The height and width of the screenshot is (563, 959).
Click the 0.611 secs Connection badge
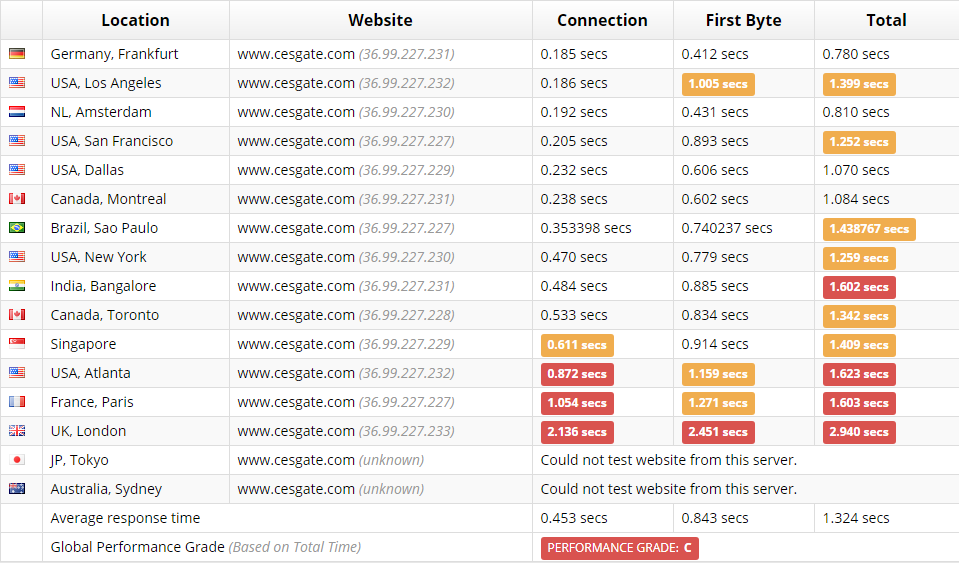pyautogui.click(x=577, y=345)
